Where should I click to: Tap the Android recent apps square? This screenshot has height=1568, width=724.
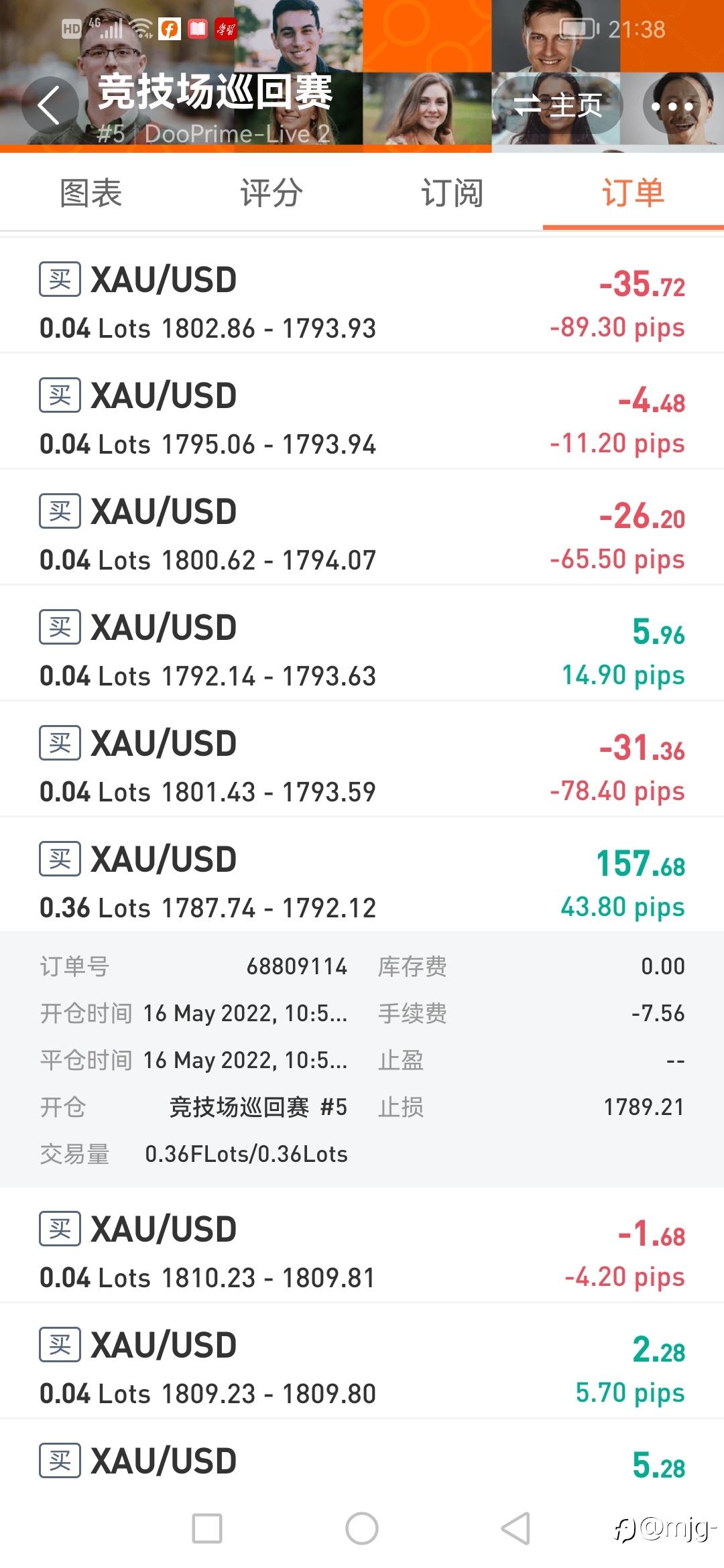coord(207,1528)
